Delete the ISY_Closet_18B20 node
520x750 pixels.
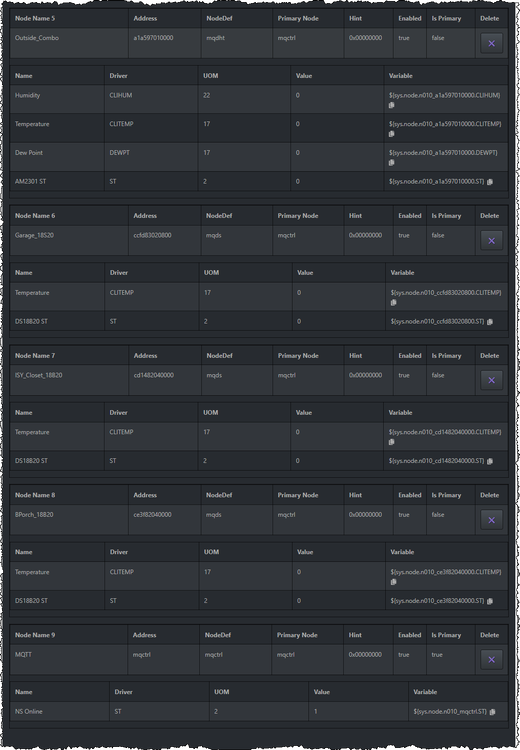491,380
